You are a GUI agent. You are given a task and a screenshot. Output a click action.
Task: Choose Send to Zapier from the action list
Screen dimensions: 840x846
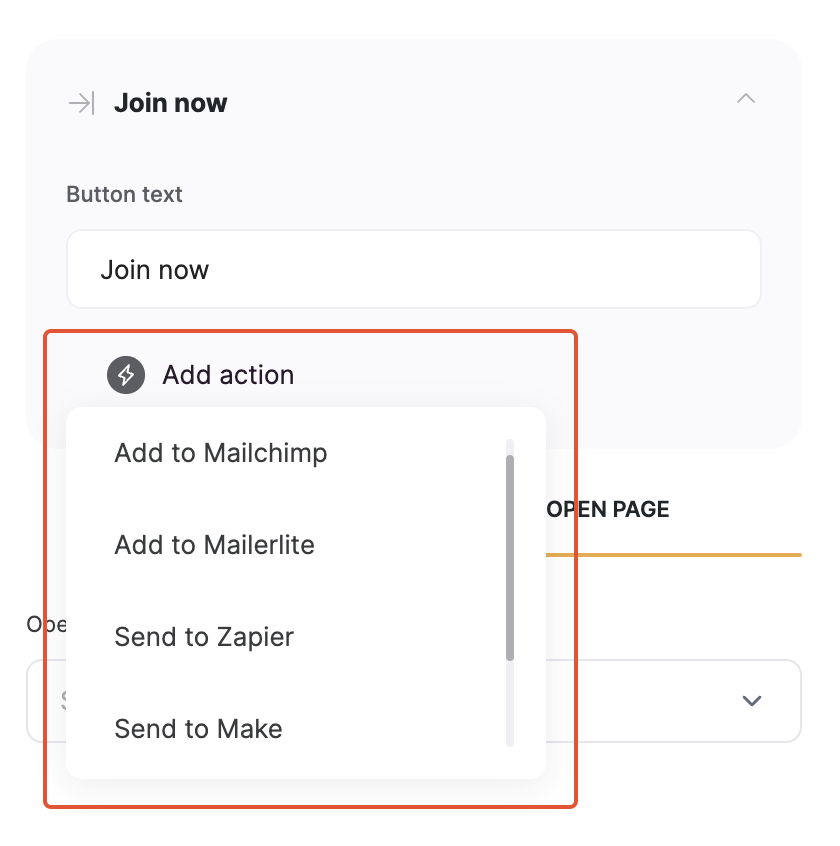coord(204,637)
